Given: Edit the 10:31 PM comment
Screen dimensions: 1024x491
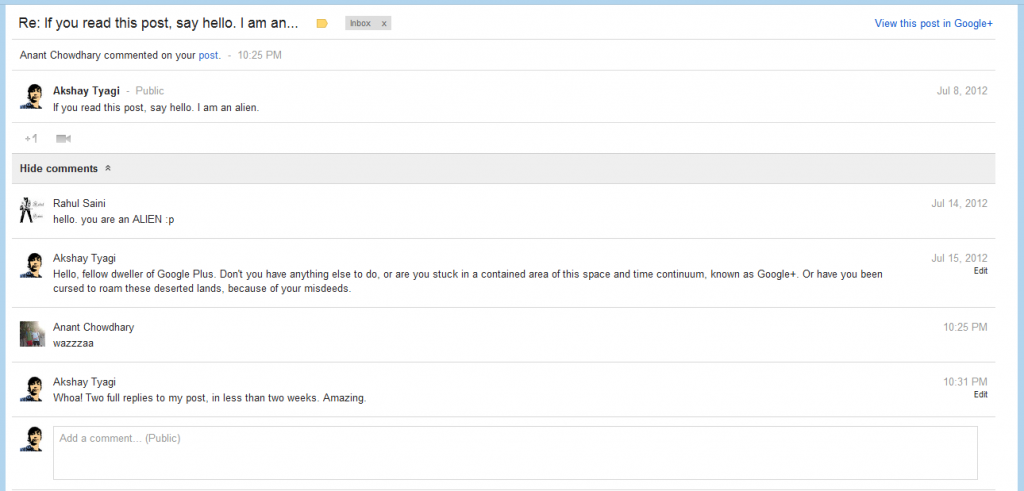Looking at the screenshot, I should tap(980, 394).
